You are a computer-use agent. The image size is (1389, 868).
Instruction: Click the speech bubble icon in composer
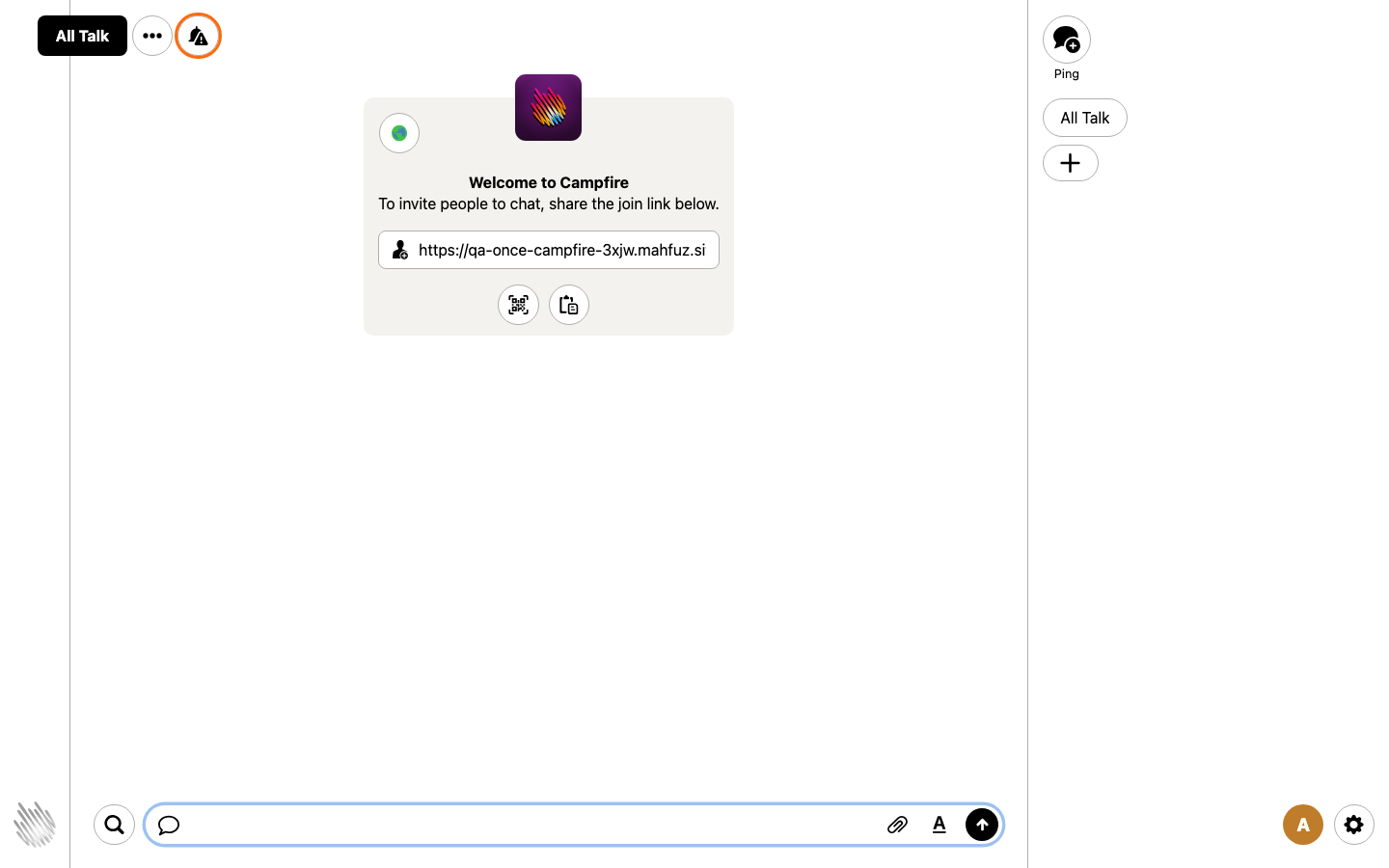point(169,825)
